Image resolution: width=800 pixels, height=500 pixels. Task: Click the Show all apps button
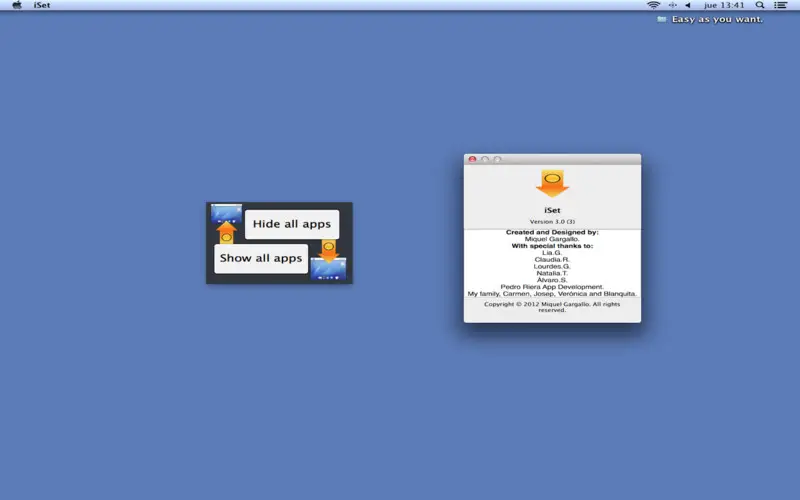[x=261, y=258]
